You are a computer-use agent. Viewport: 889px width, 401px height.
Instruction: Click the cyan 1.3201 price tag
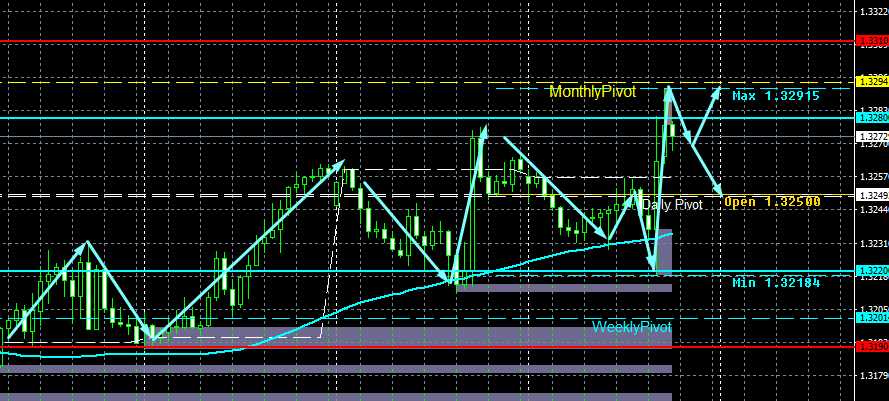pyautogui.click(x=872, y=318)
